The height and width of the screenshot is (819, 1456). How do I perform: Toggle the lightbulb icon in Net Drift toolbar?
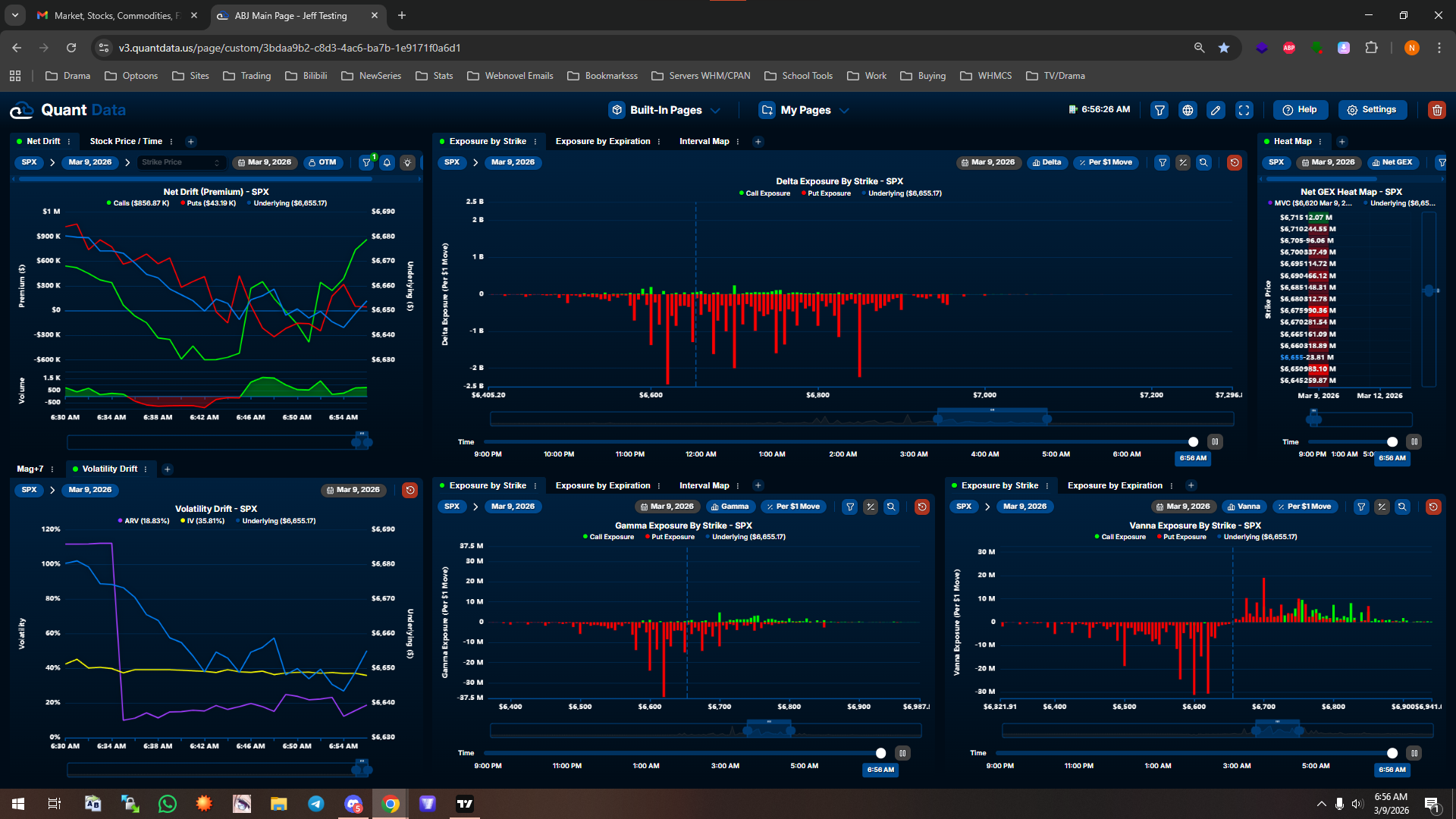pyautogui.click(x=408, y=162)
